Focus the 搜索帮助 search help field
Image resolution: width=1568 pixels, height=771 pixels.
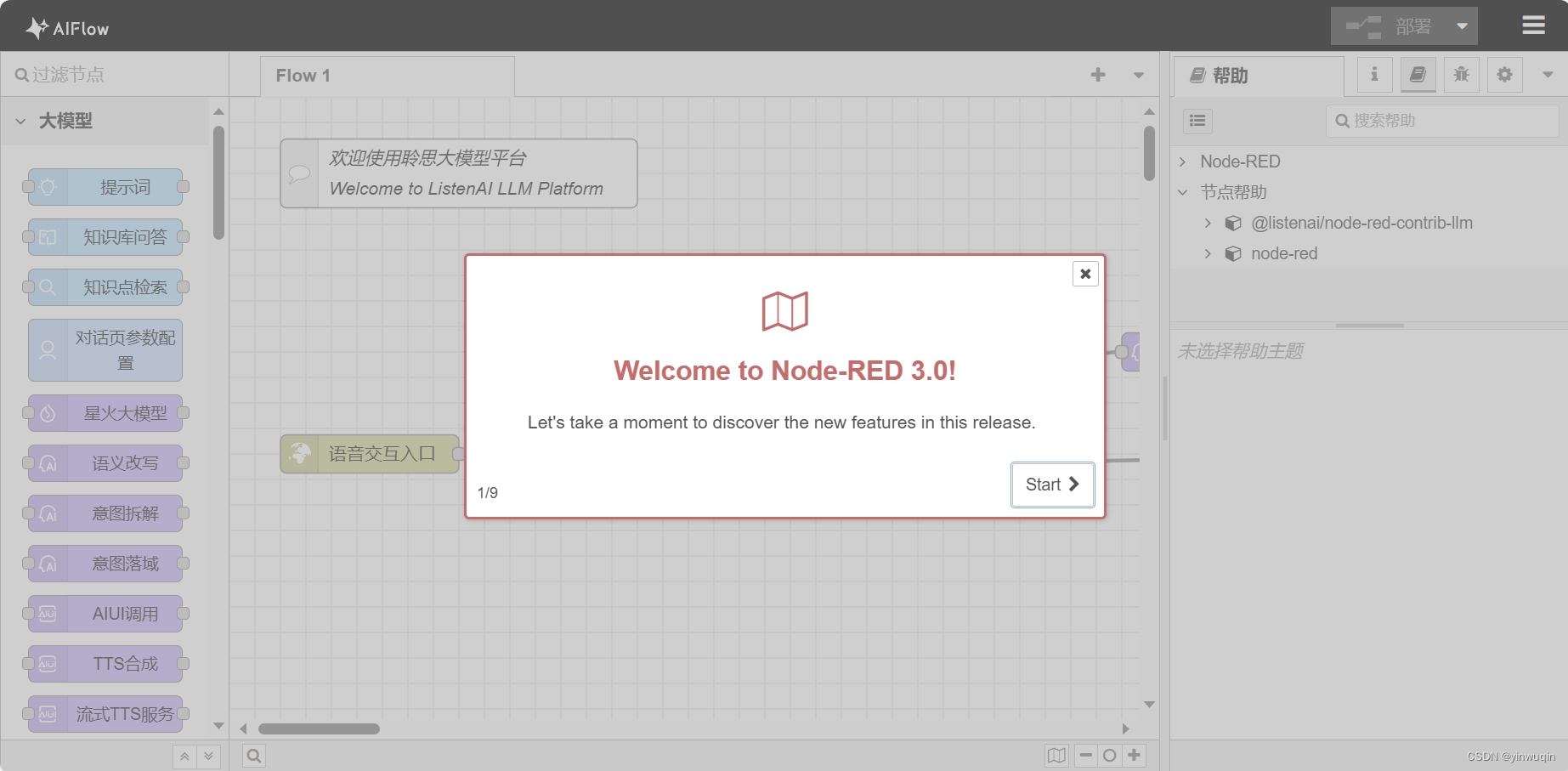[x=1442, y=121]
